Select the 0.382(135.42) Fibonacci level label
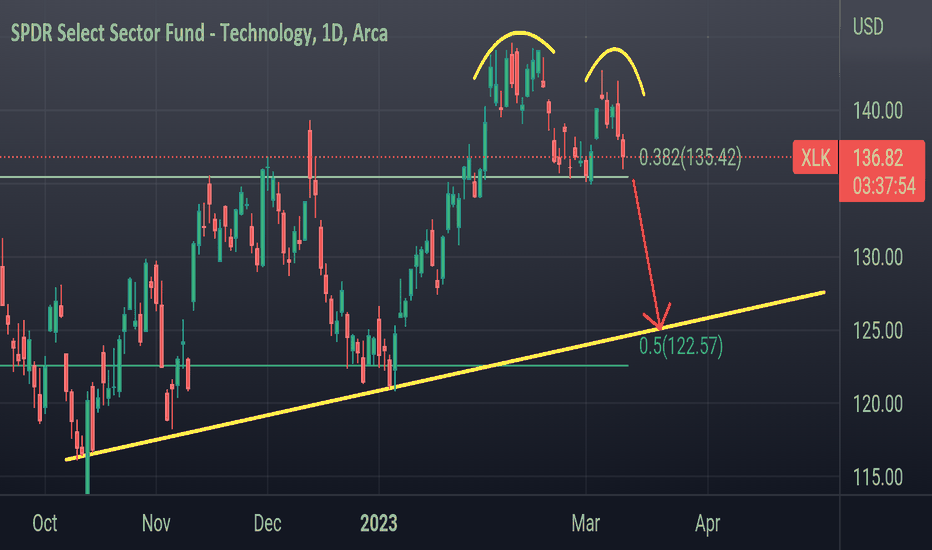 click(x=690, y=158)
